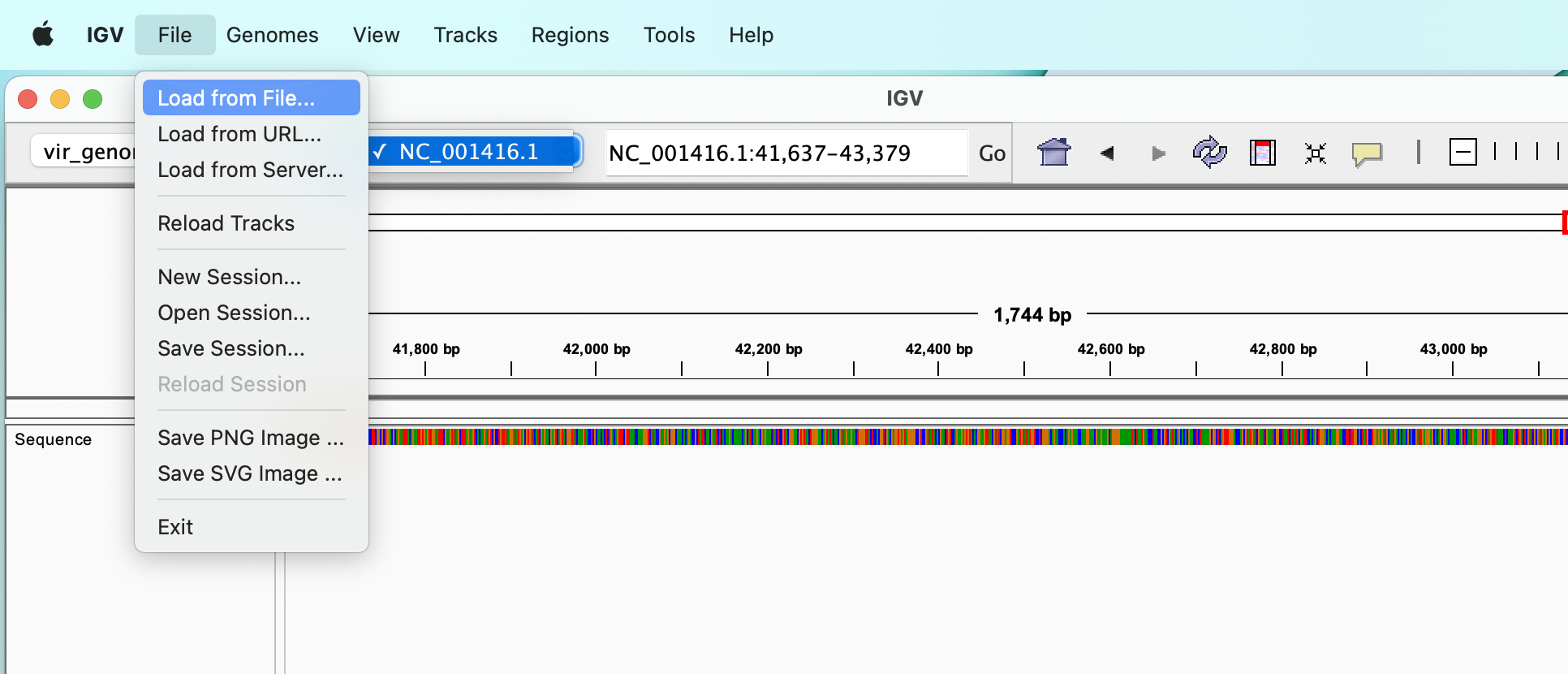Click the zoom out minus button
The width and height of the screenshot is (1568, 674).
(1463, 152)
